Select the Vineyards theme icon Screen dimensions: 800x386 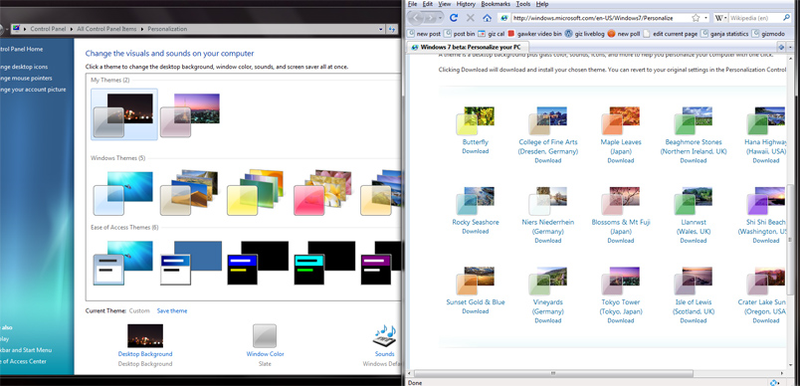[x=548, y=281]
